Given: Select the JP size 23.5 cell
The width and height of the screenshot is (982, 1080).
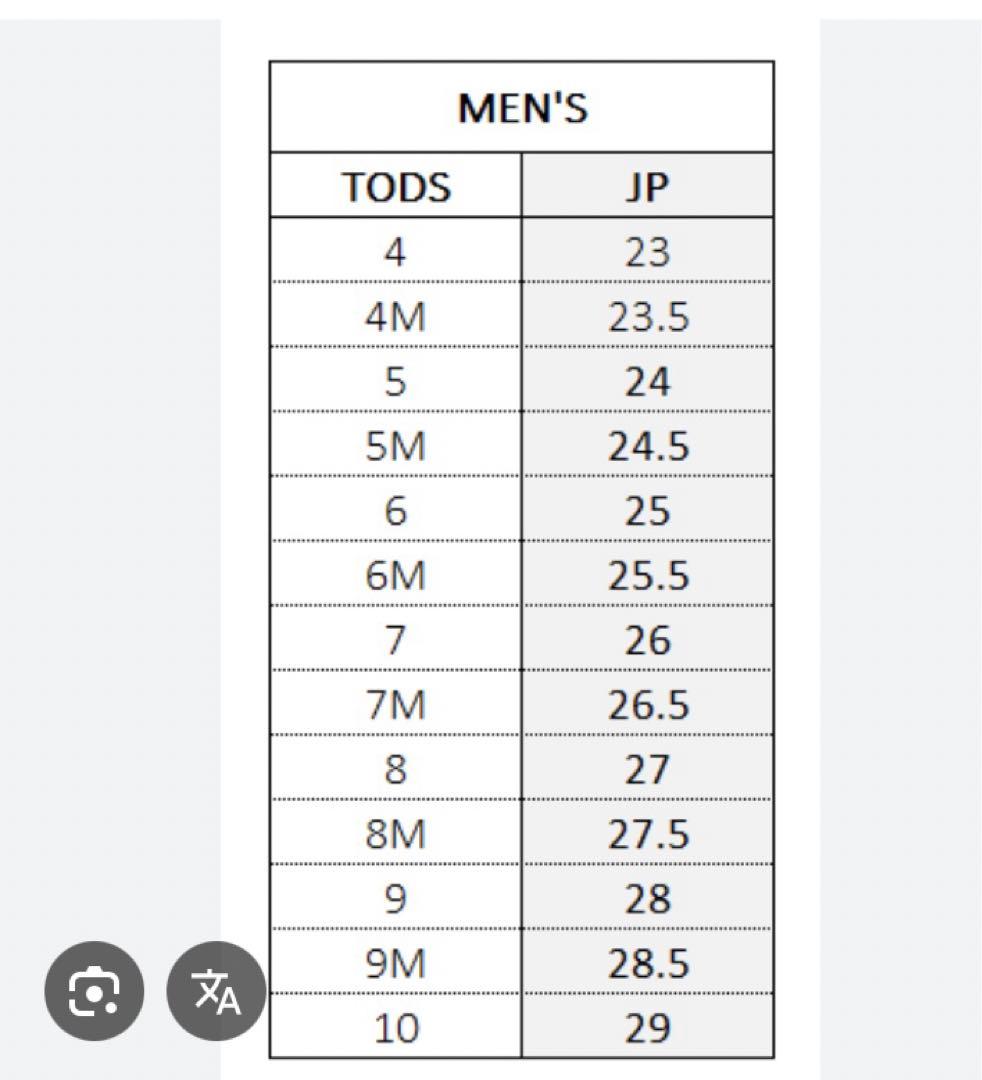Looking at the screenshot, I should click(647, 317).
